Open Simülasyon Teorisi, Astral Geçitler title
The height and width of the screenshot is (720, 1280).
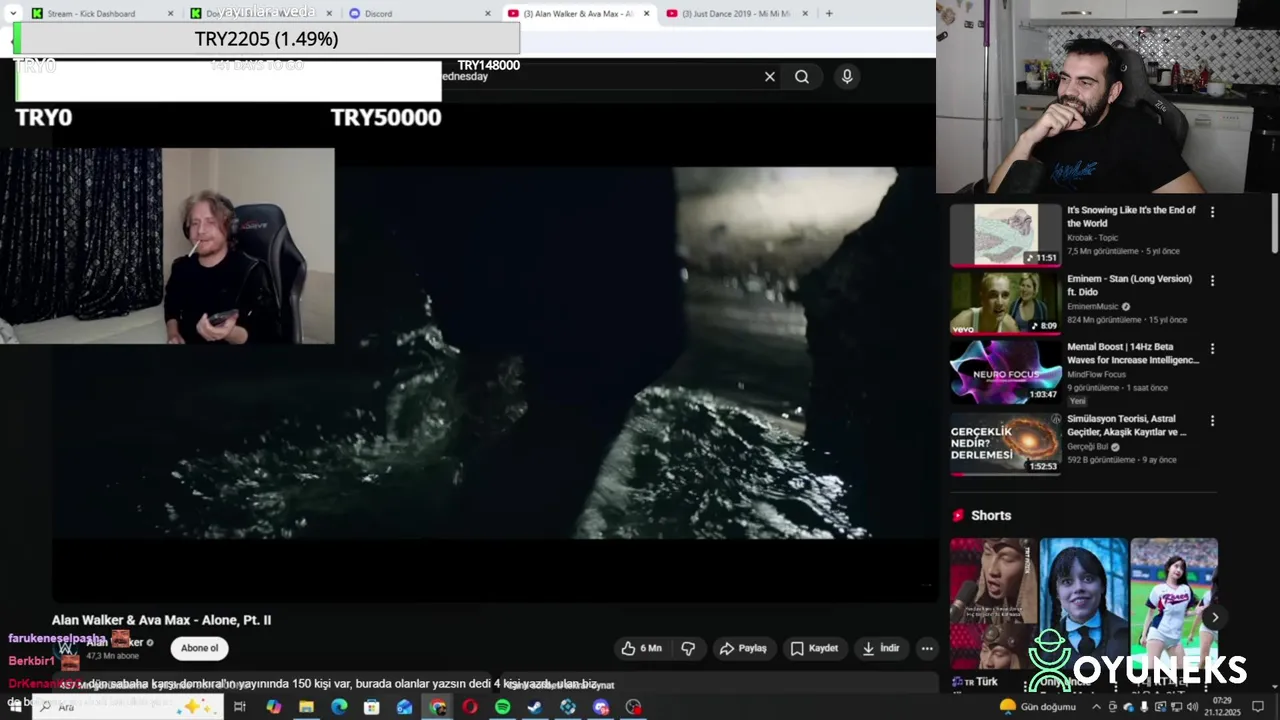(x=1127, y=425)
